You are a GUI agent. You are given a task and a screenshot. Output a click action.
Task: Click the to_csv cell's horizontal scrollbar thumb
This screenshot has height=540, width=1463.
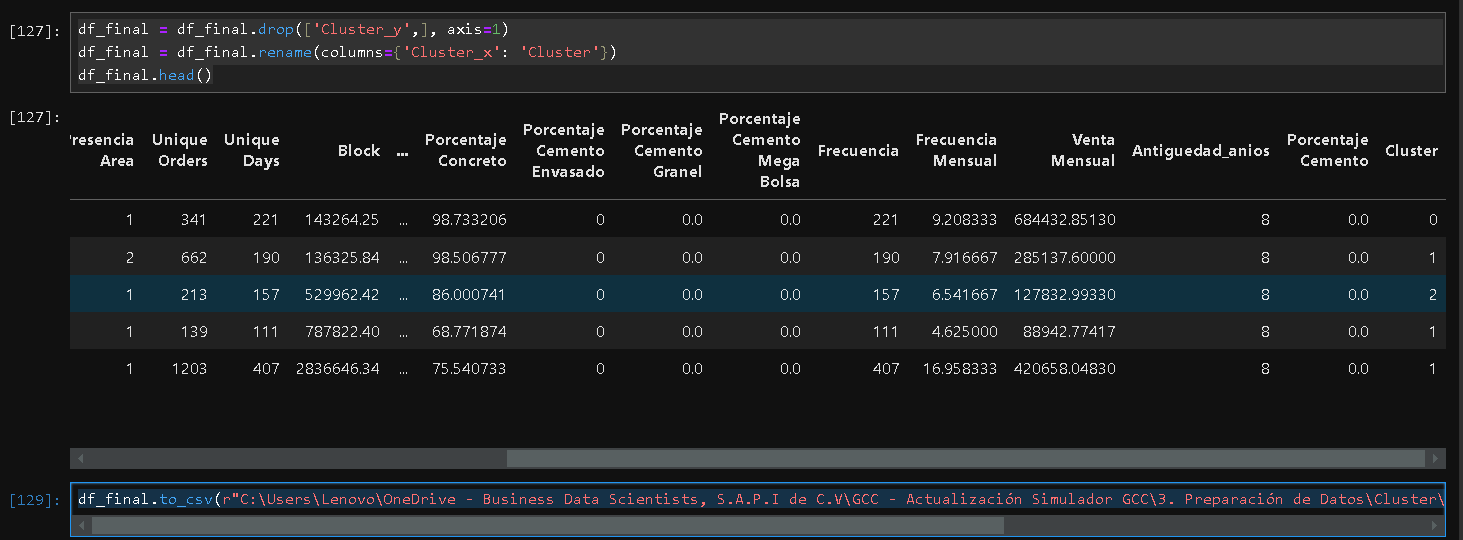pyautogui.click(x=547, y=525)
